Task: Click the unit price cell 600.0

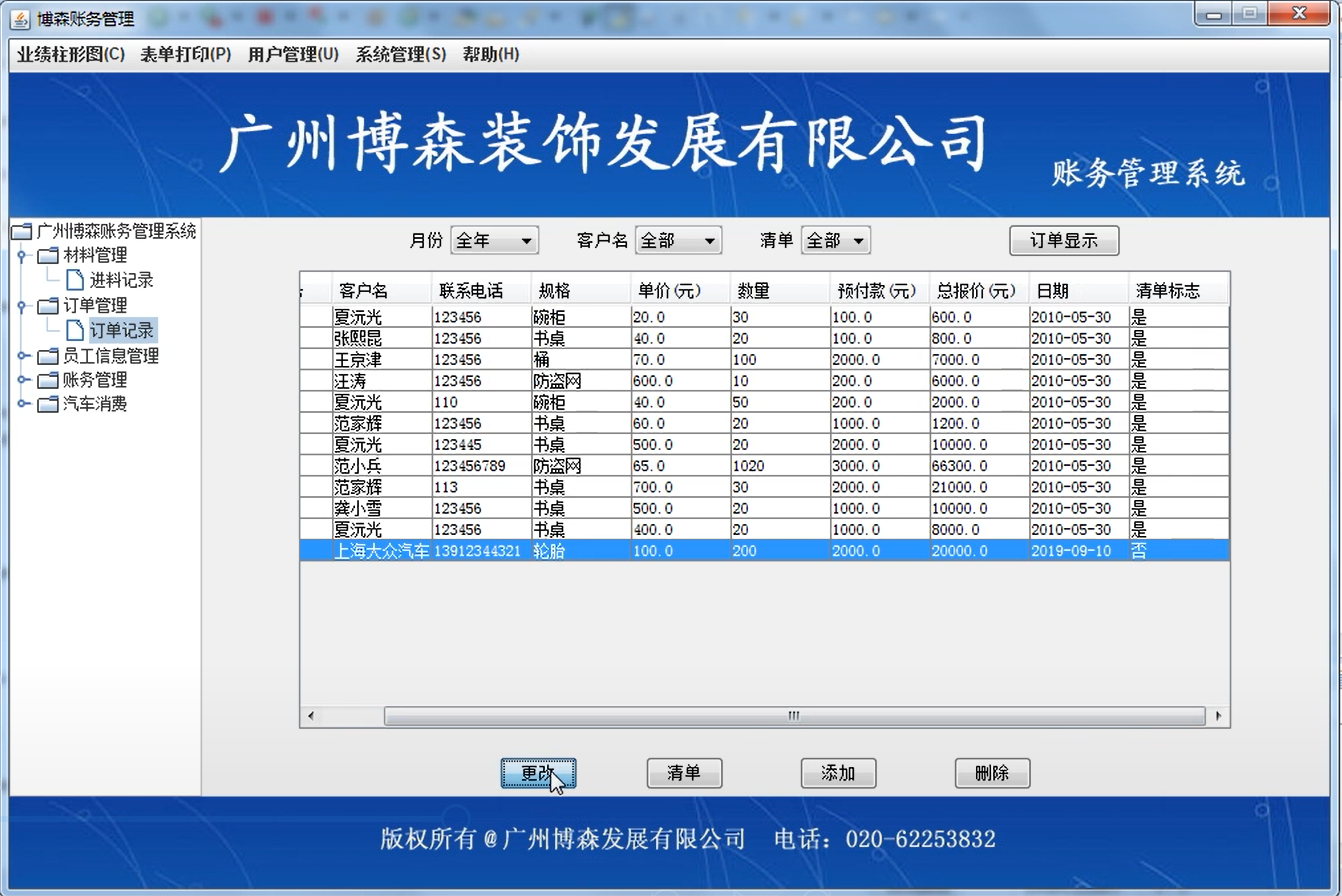Action: pyautogui.click(x=681, y=381)
